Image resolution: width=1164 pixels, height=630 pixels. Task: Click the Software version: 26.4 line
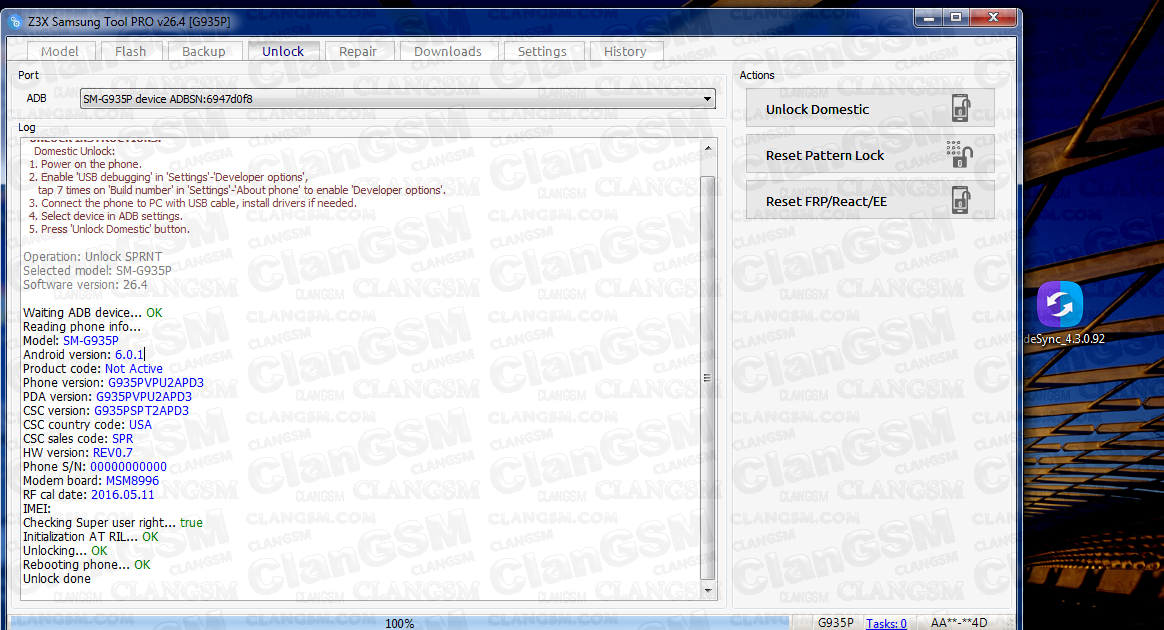pos(85,285)
